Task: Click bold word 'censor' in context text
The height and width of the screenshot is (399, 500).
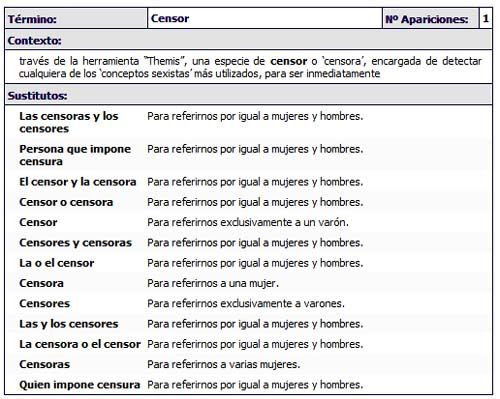Action: click(x=289, y=61)
